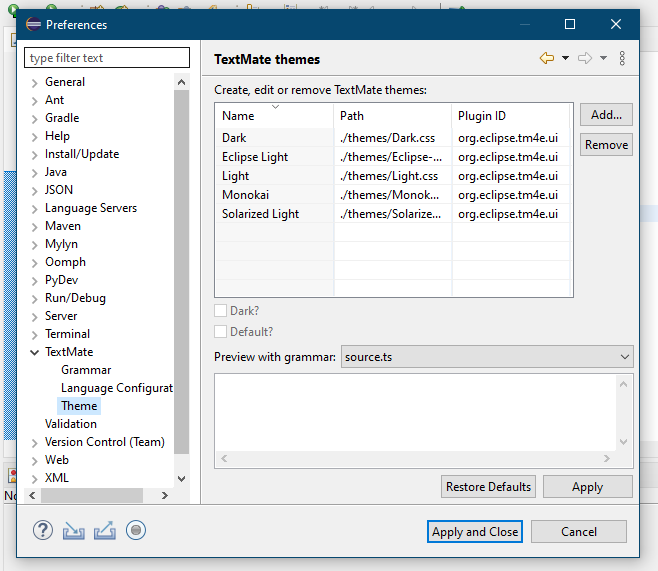
Task: Expand the PyDev tree node
Action: [35, 281]
